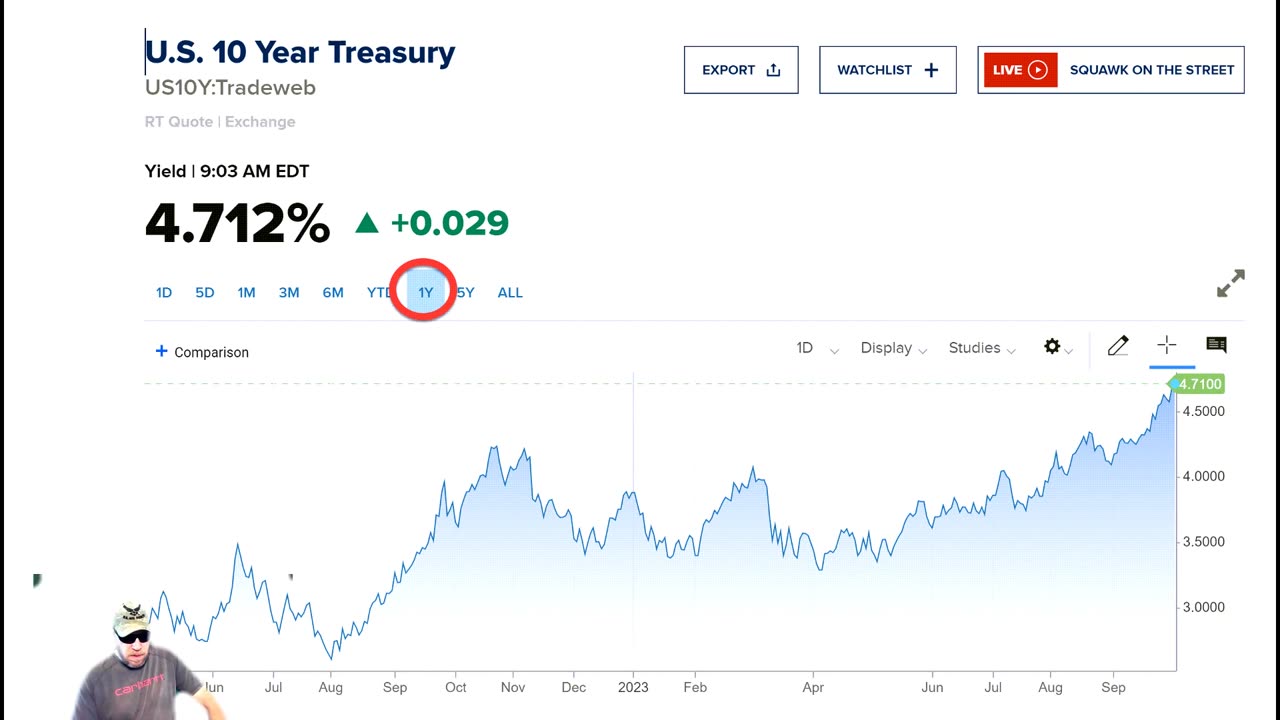Switch to the 5D time range
The width and height of the screenshot is (1280, 720).
(205, 292)
